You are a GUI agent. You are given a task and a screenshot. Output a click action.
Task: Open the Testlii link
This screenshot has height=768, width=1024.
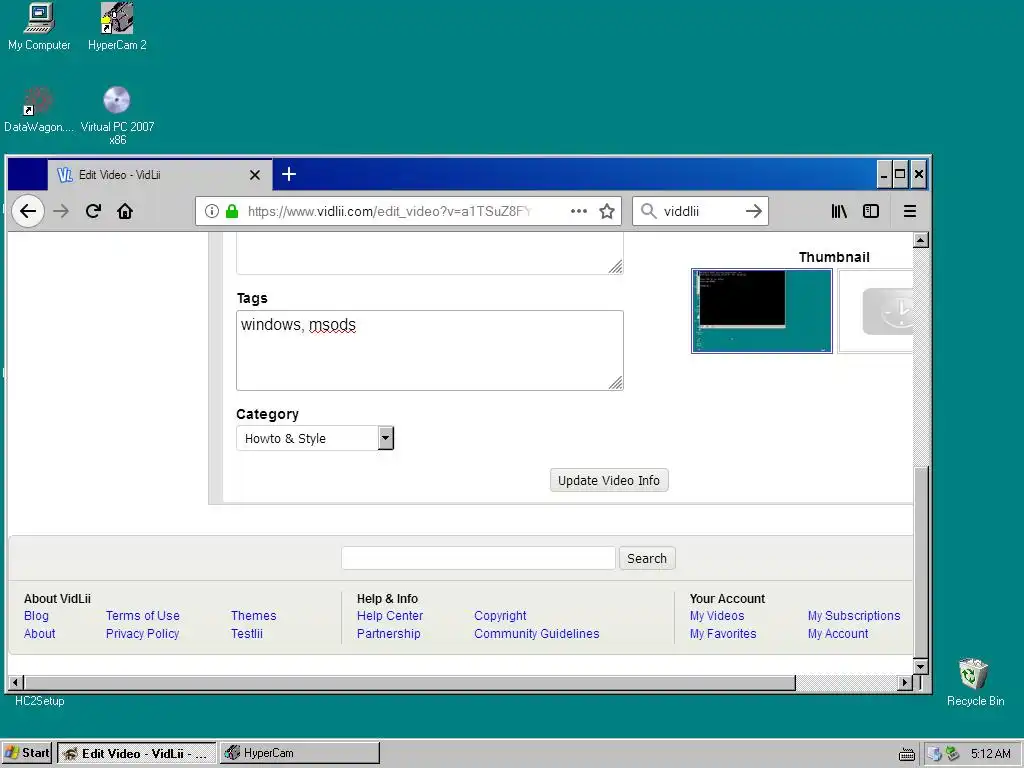click(247, 633)
